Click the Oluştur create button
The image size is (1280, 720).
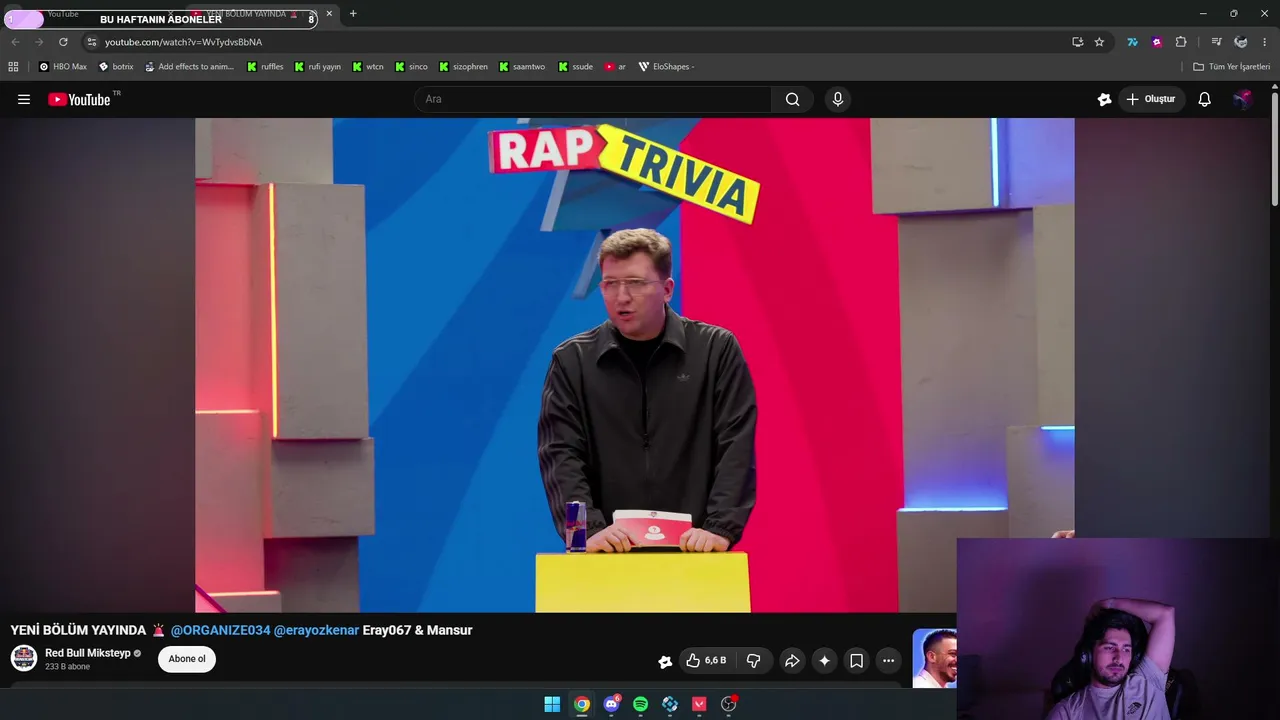[x=1150, y=99]
